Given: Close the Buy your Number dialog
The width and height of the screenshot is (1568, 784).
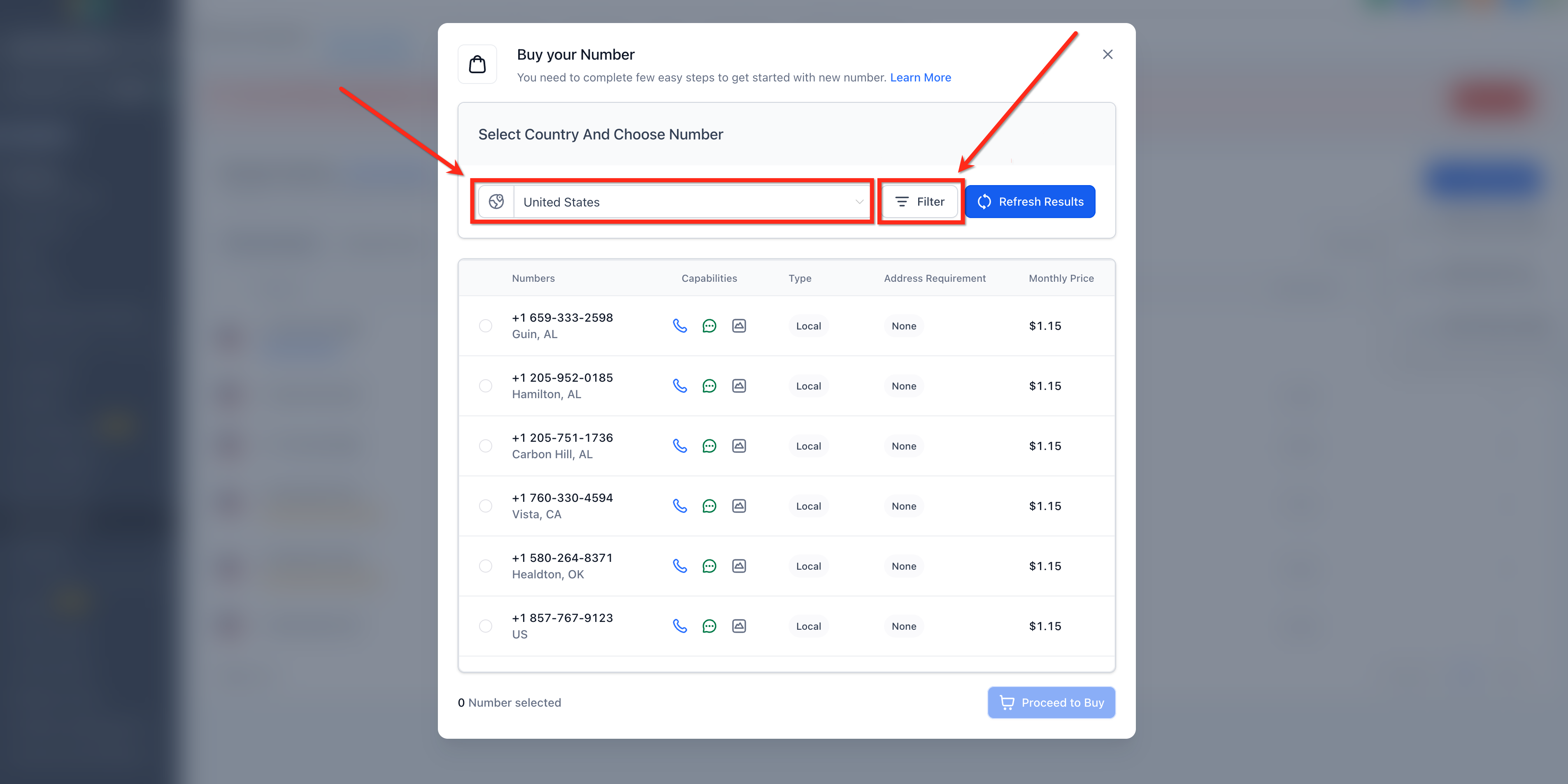Looking at the screenshot, I should [x=1107, y=55].
